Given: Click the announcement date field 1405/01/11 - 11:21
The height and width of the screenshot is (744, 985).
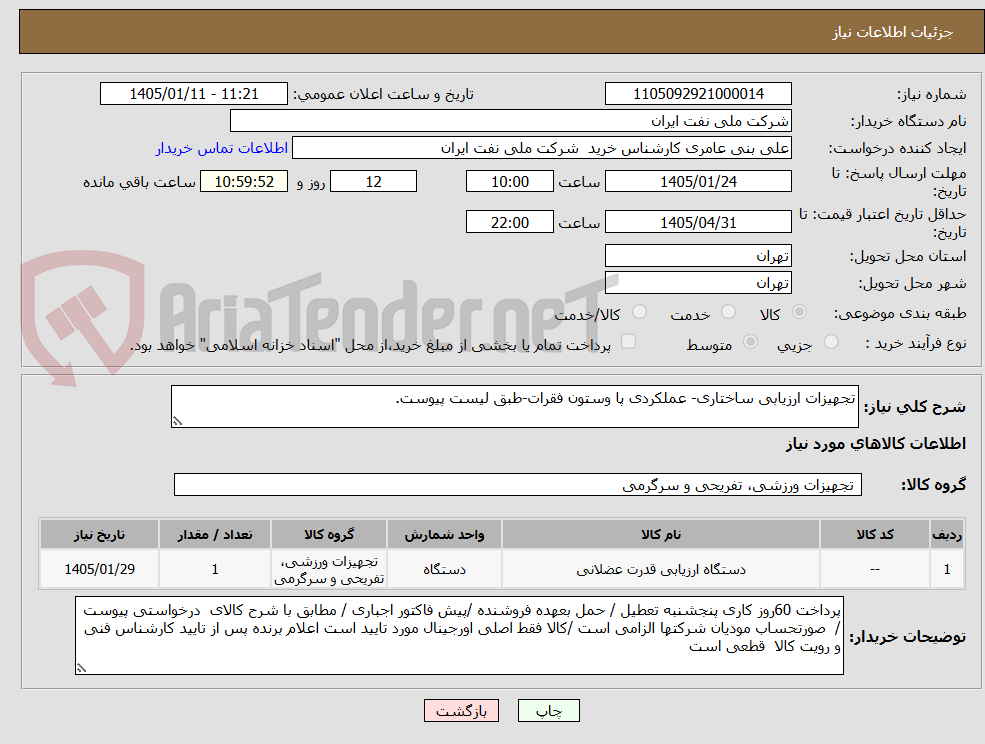Looking at the screenshot, I should click(x=193, y=94).
